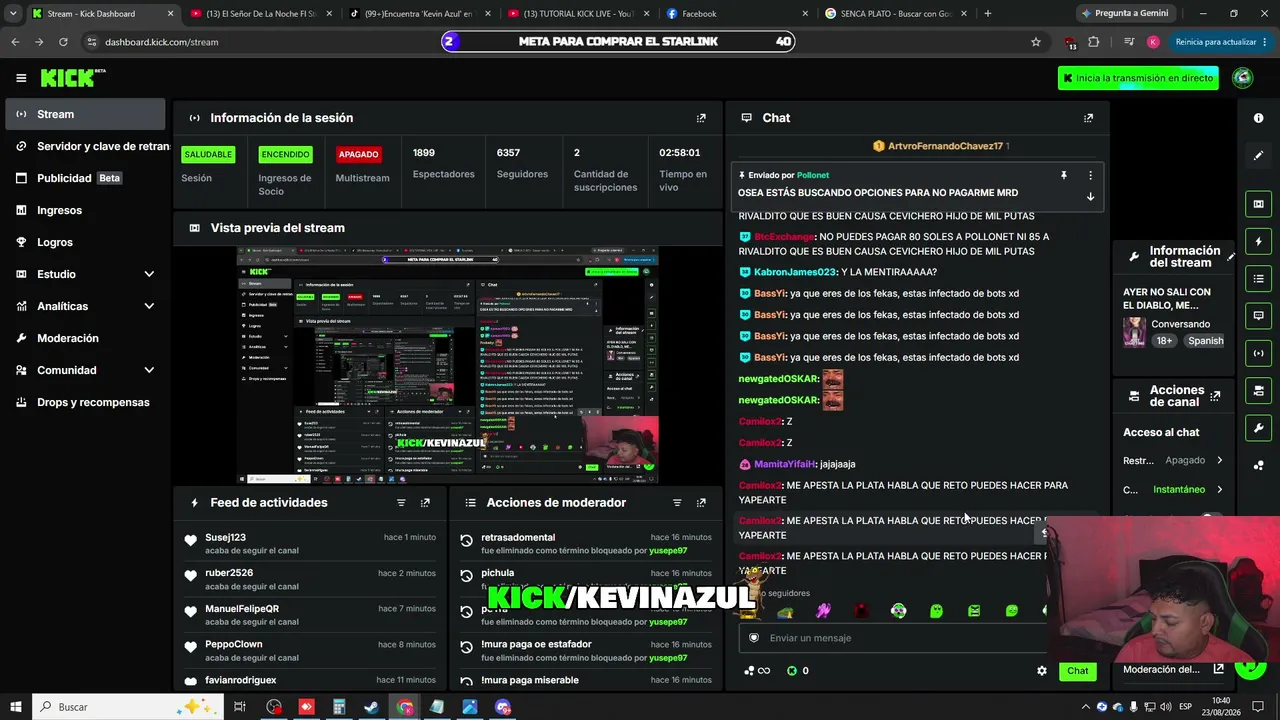Filter the Feed de actividades list
This screenshot has height=720, width=1280.
401,503
